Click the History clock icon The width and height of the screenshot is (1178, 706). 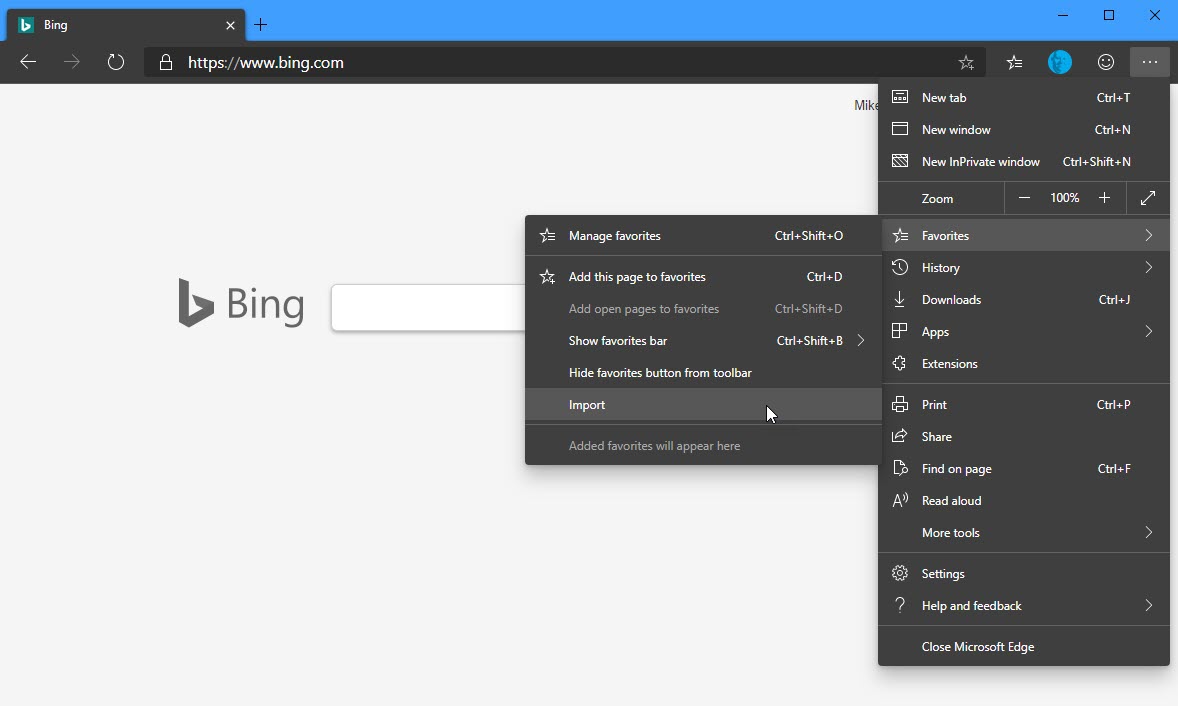pos(899,267)
